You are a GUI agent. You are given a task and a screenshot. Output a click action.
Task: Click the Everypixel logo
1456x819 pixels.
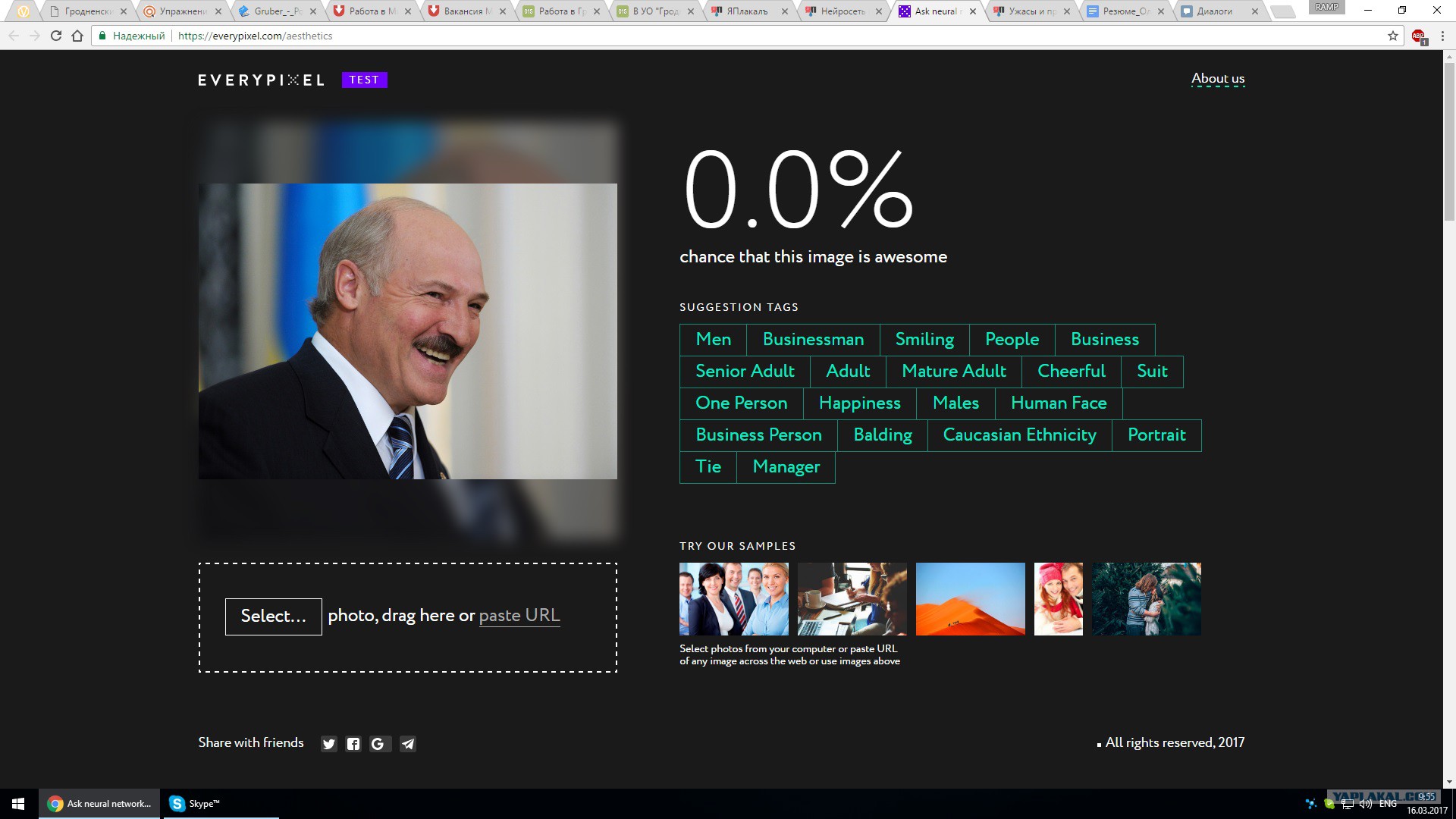[x=261, y=80]
